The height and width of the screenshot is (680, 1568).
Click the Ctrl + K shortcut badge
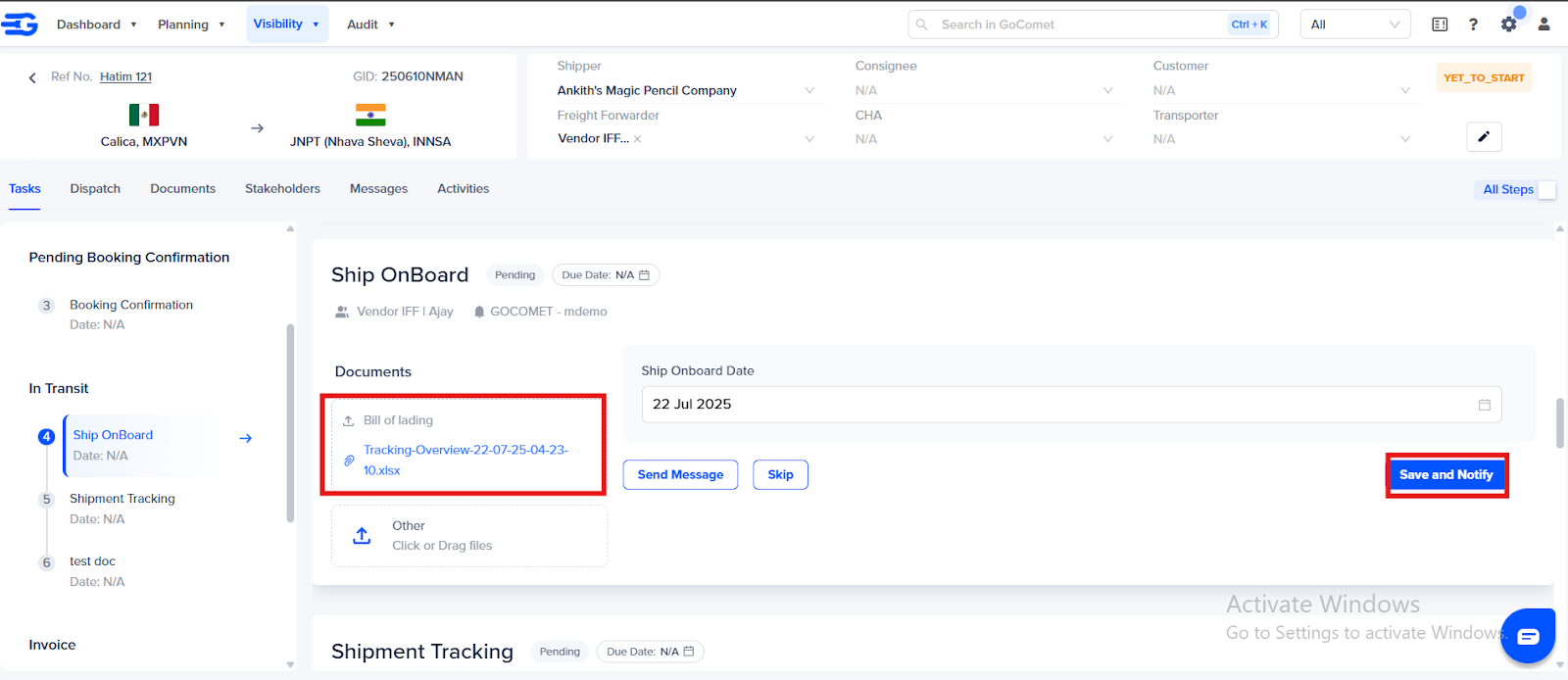point(1249,24)
